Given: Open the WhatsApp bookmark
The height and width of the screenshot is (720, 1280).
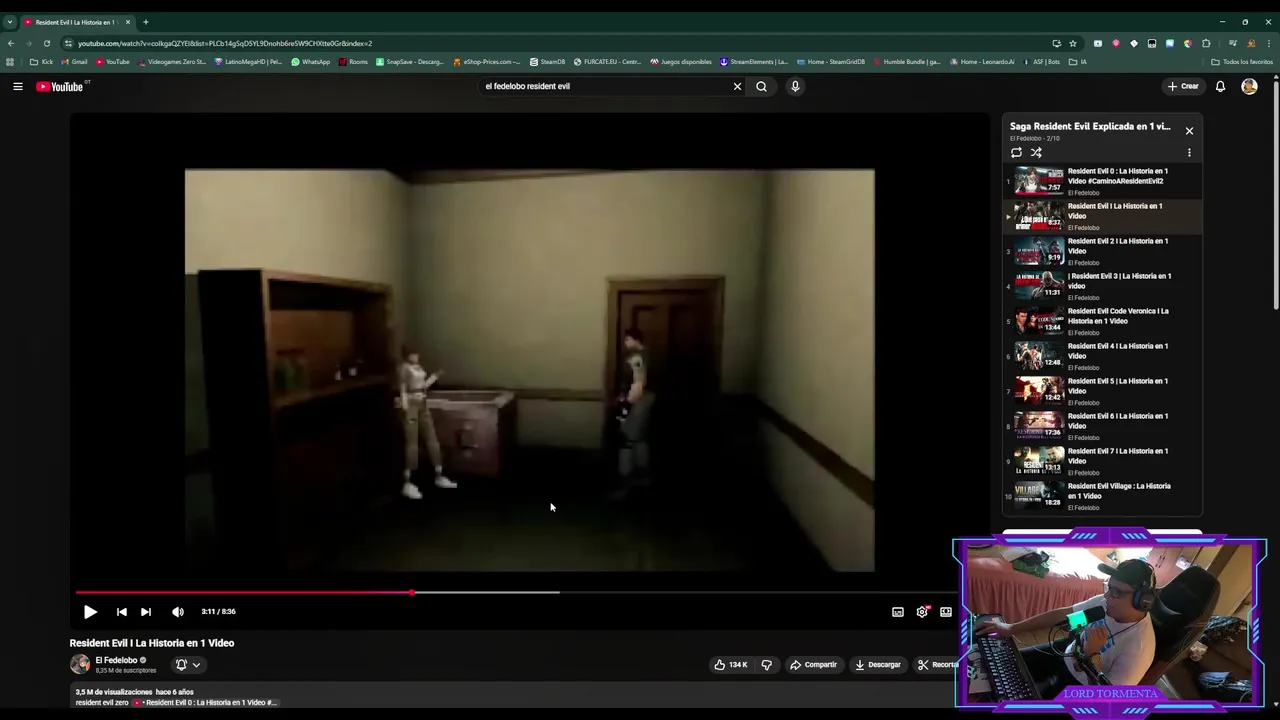Looking at the screenshot, I should coord(310,62).
